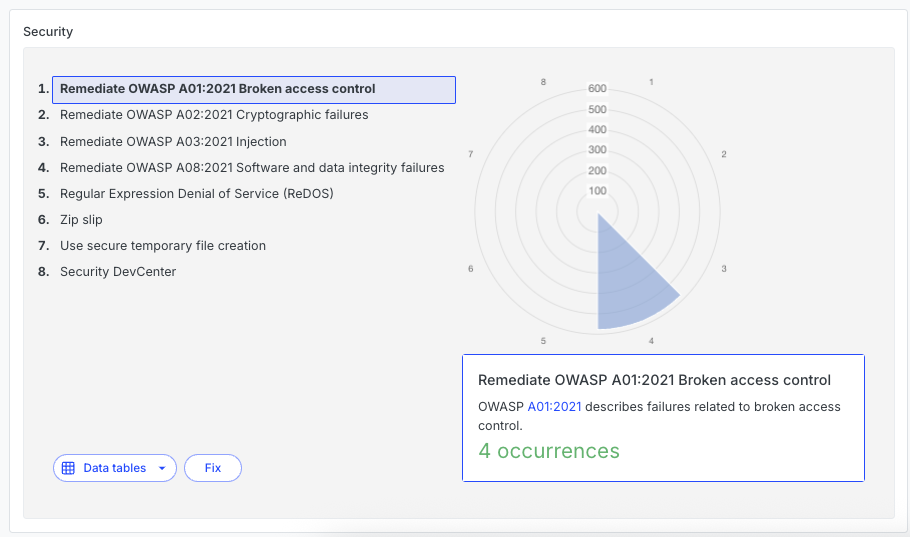The height and width of the screenshot is (537, 910).
Task: Click the 4 occurrences text
Action: (x=549, y=451)
